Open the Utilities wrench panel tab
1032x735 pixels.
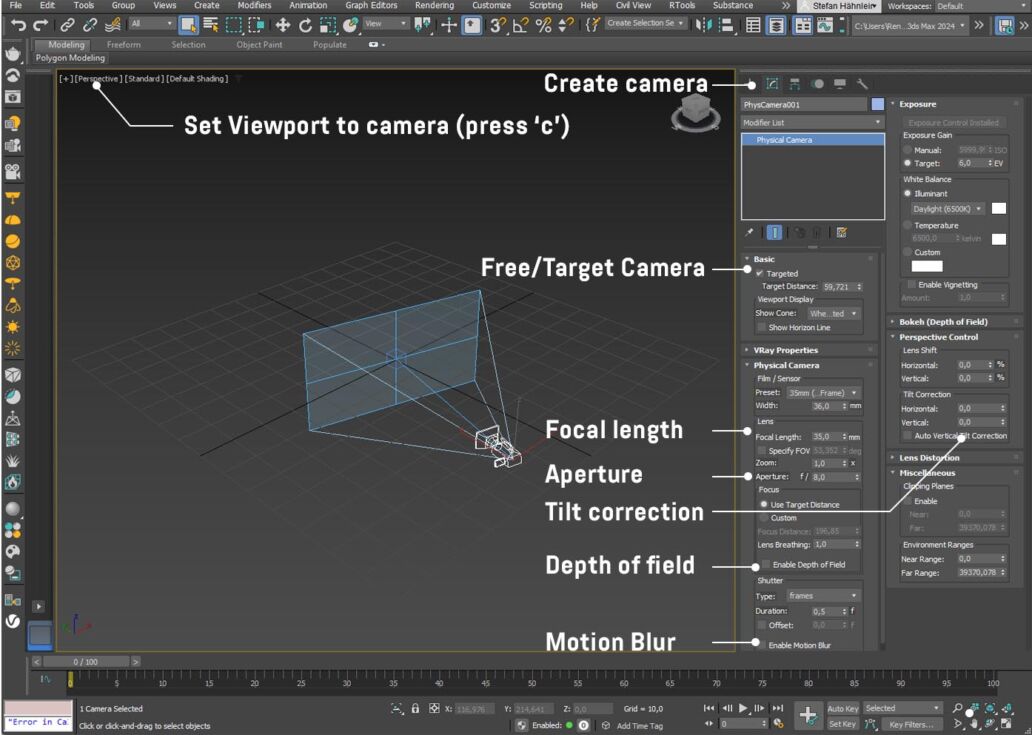click(862, 84)
